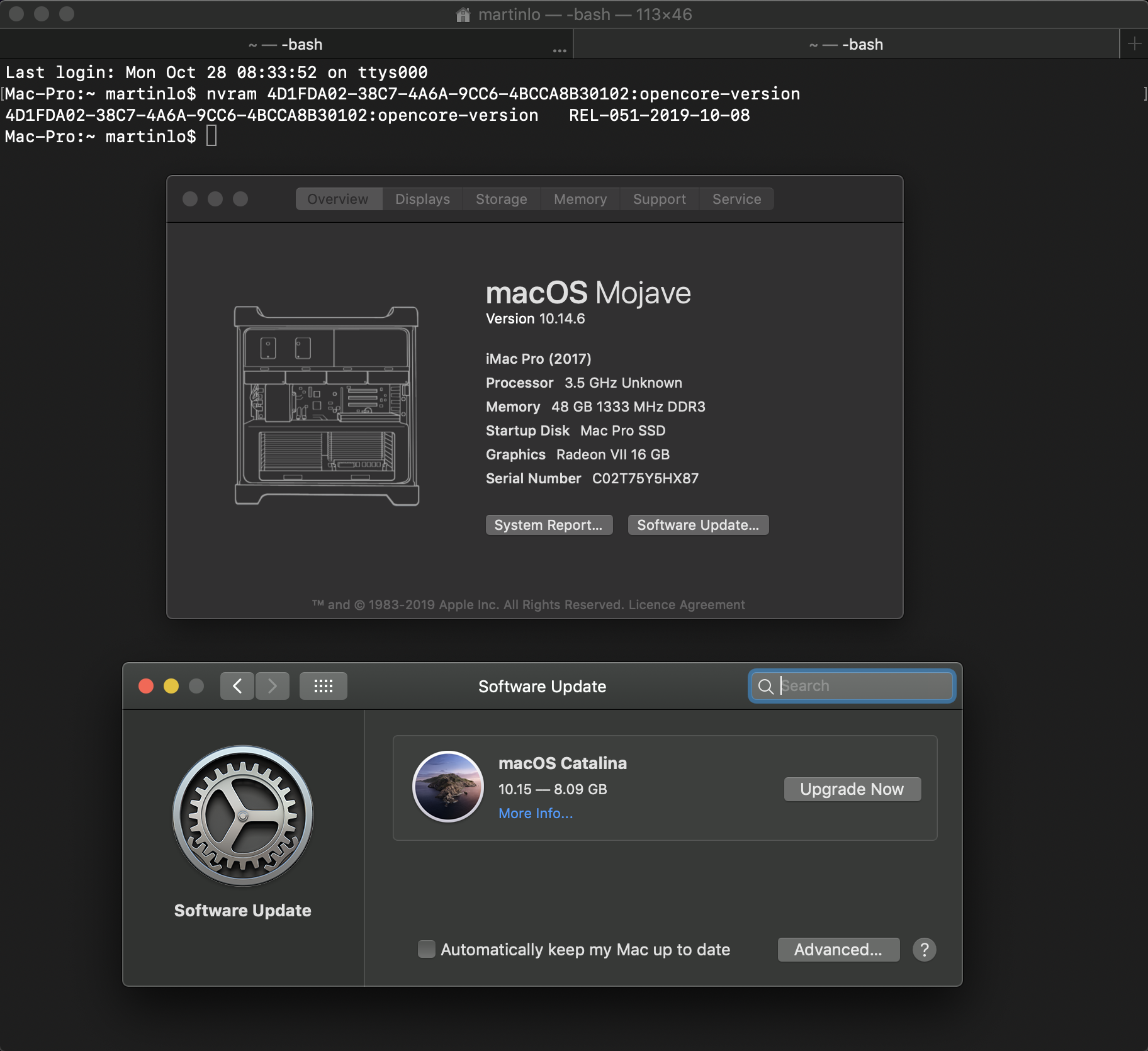Viewport: 1148px width, 1051px height.
Task: Click the Radeon VII 16 GB graphics value
Action: pyautogui.click(x=613, y=454)
